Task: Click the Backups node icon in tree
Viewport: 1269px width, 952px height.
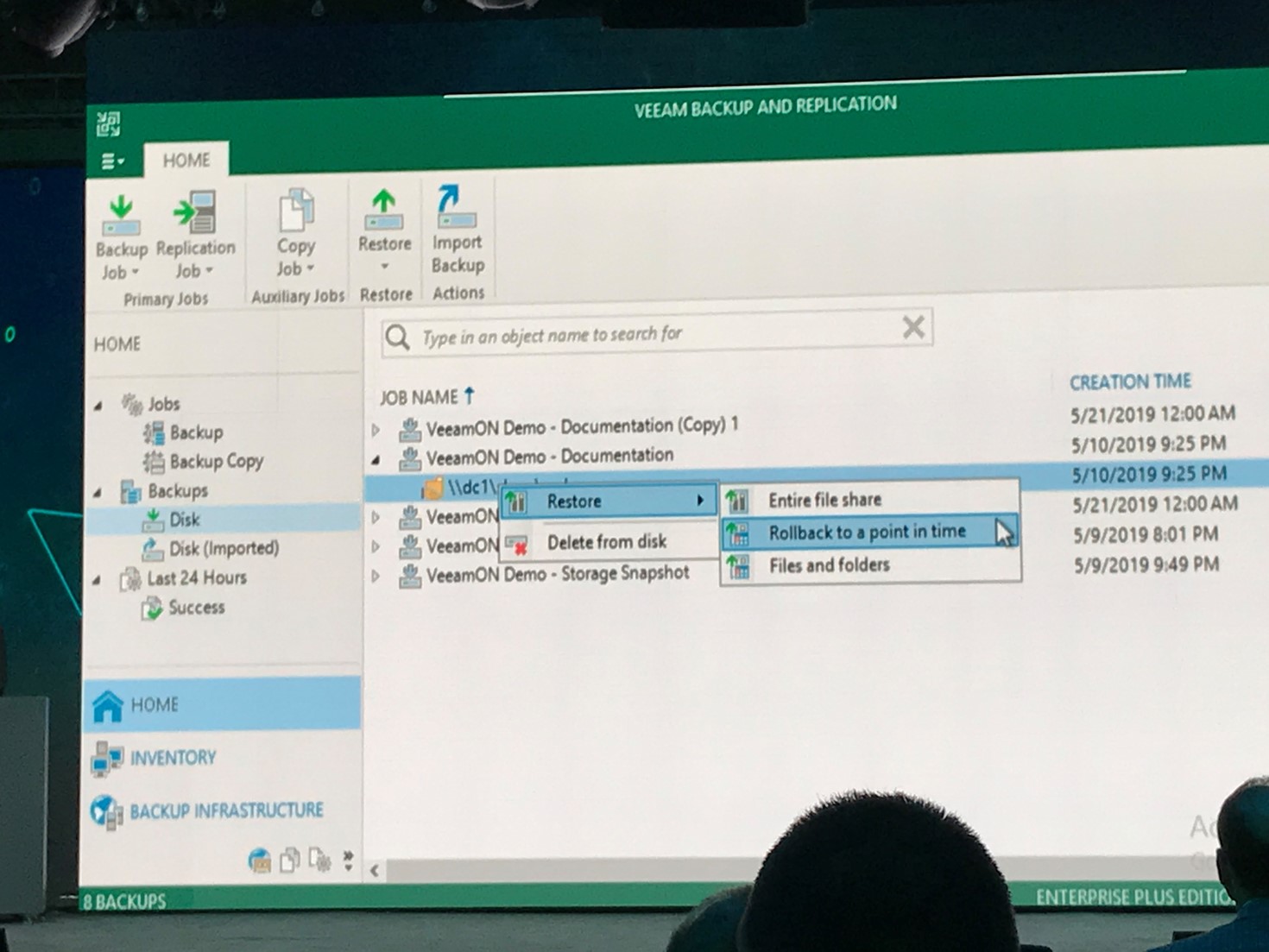Action: click(130, 491)
